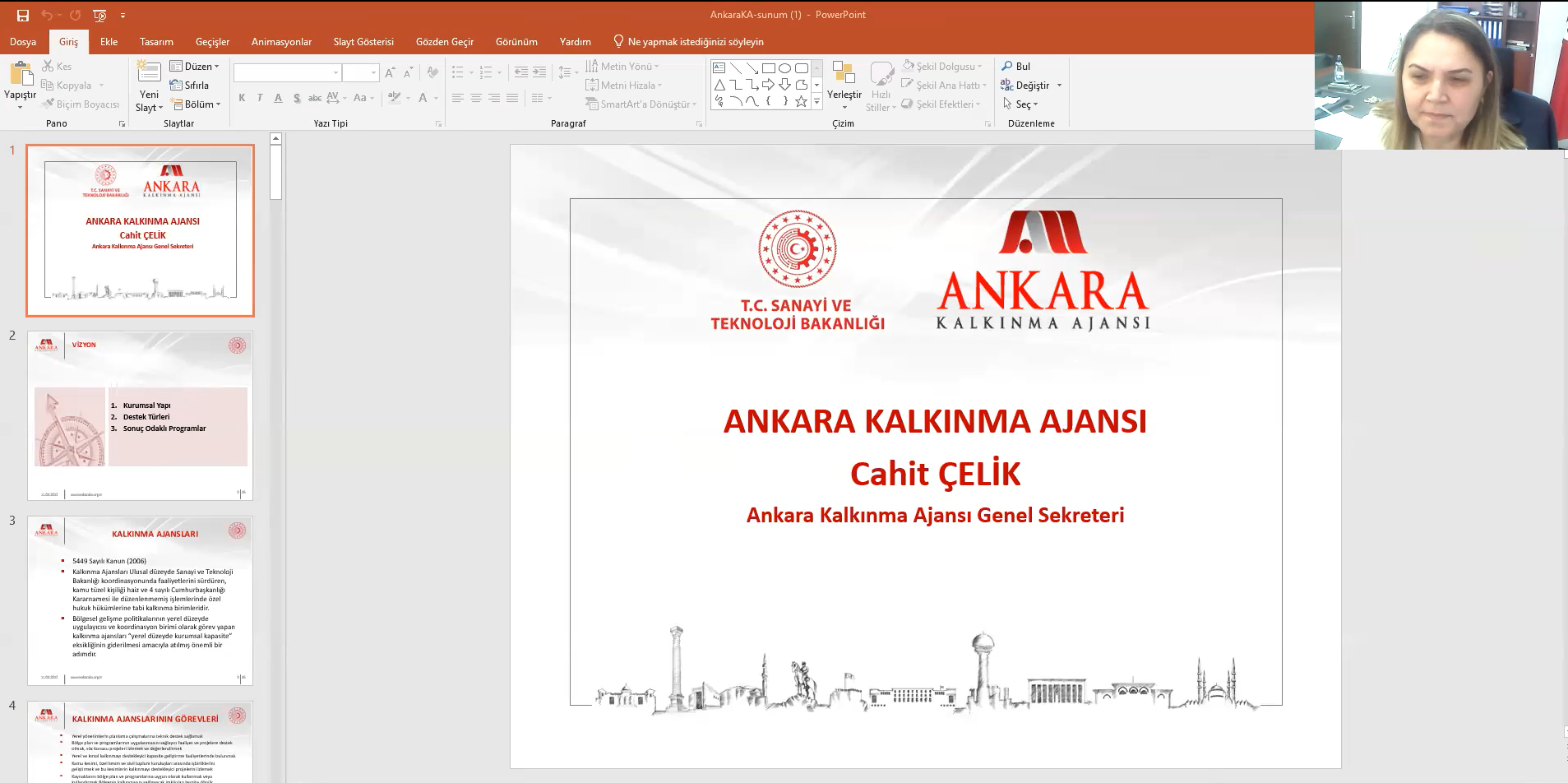Click the slide panel scrollbar up arrow

(276, 139)
